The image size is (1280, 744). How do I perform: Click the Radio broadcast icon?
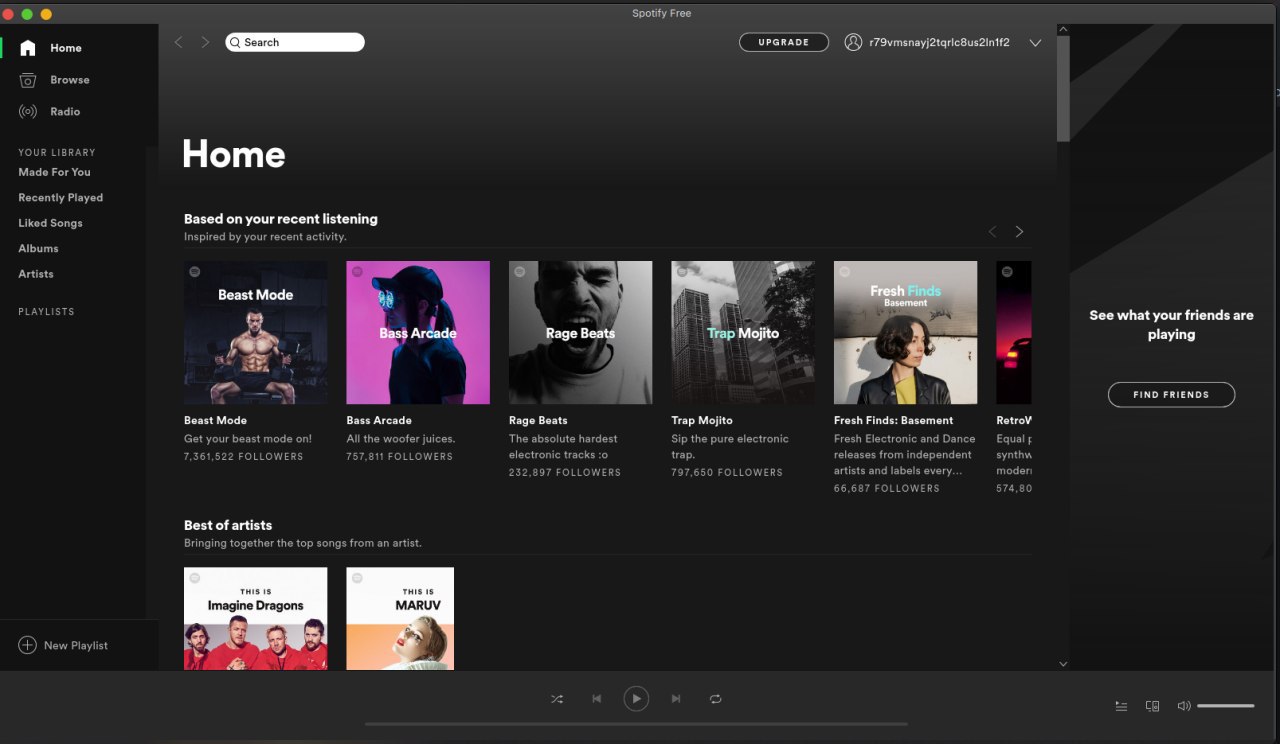(x=28, y=112)
